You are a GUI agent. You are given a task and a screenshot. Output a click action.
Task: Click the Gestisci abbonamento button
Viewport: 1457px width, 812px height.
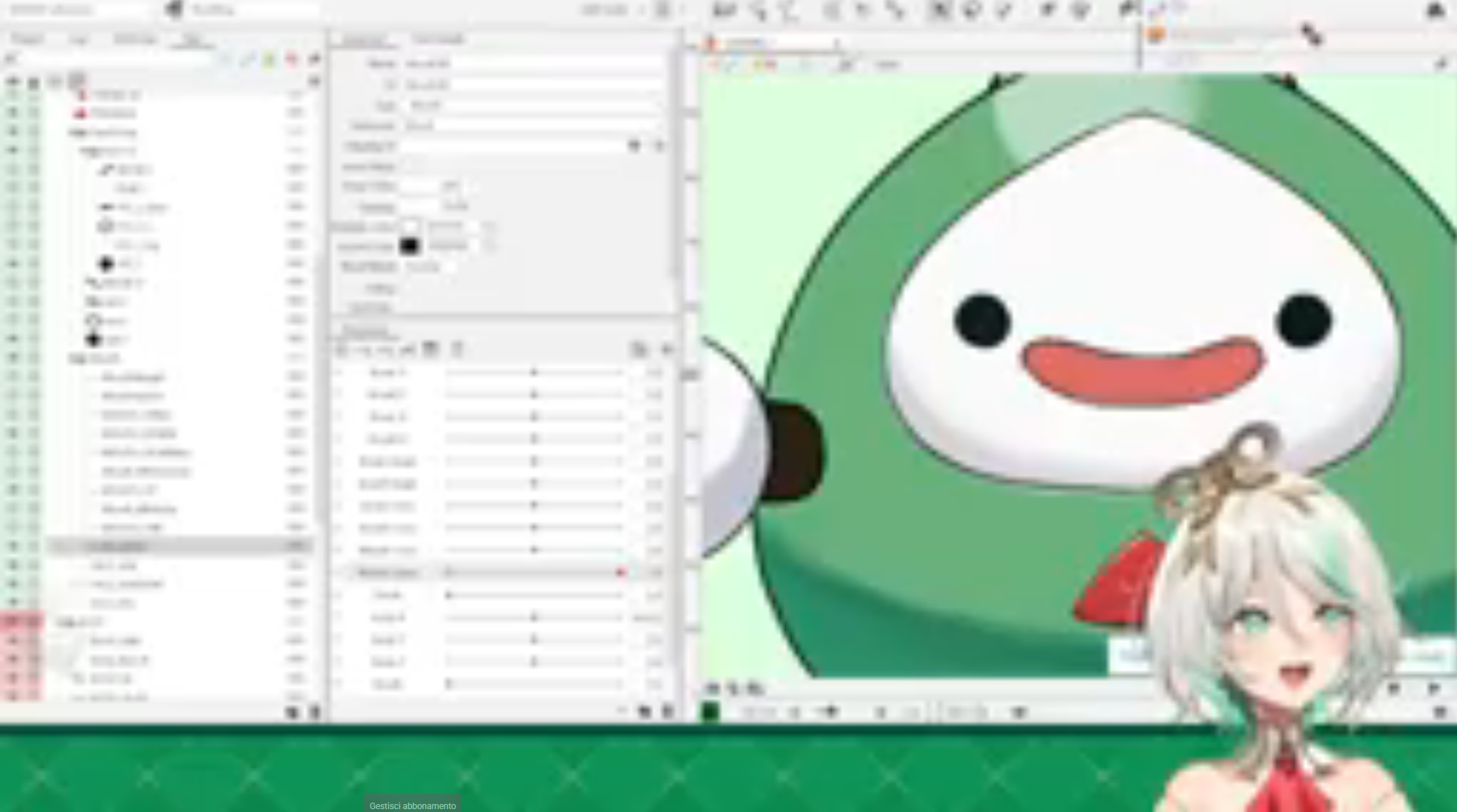[412, 806]
